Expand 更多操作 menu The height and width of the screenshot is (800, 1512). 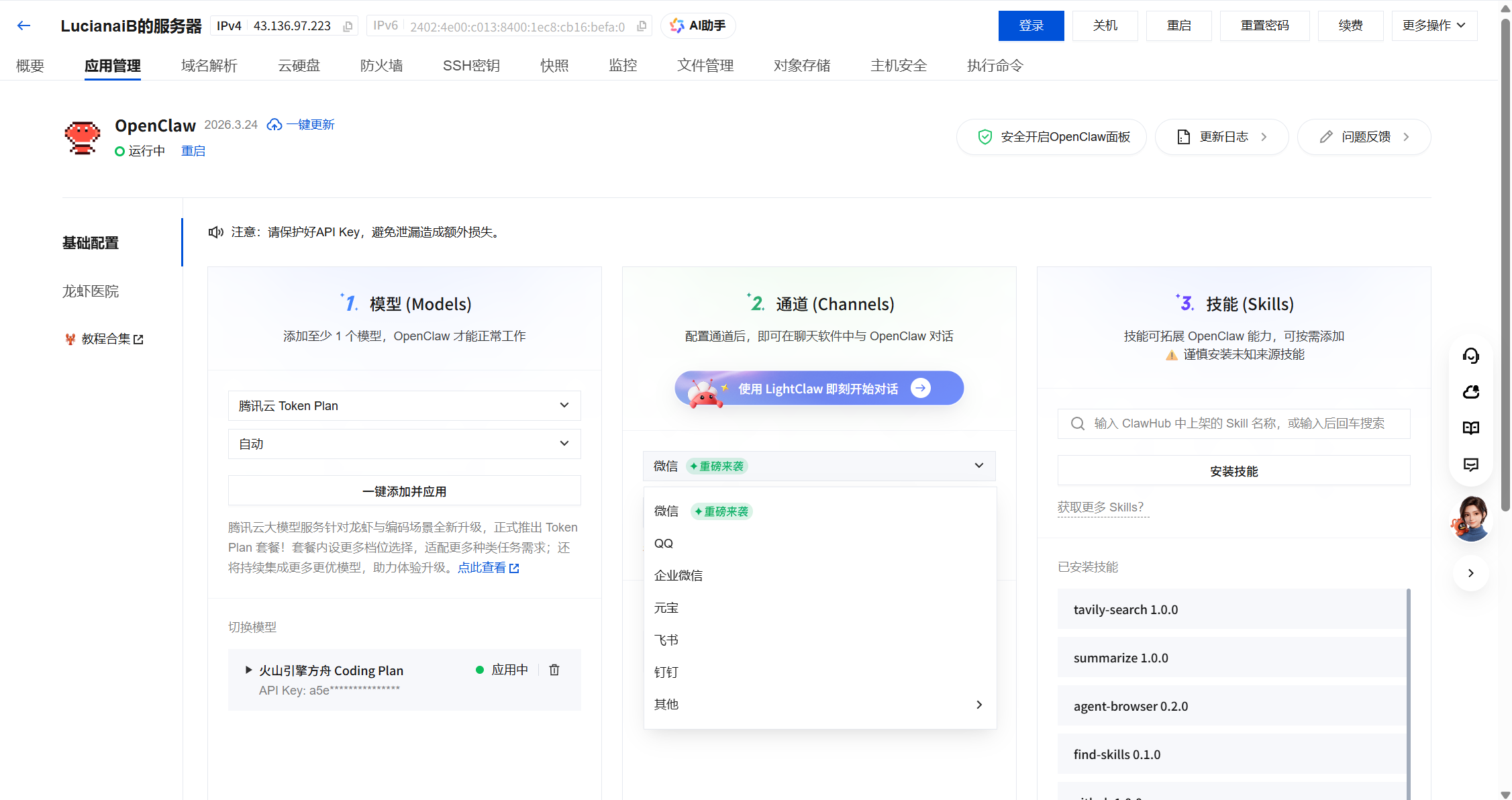tap(1433, 26)
